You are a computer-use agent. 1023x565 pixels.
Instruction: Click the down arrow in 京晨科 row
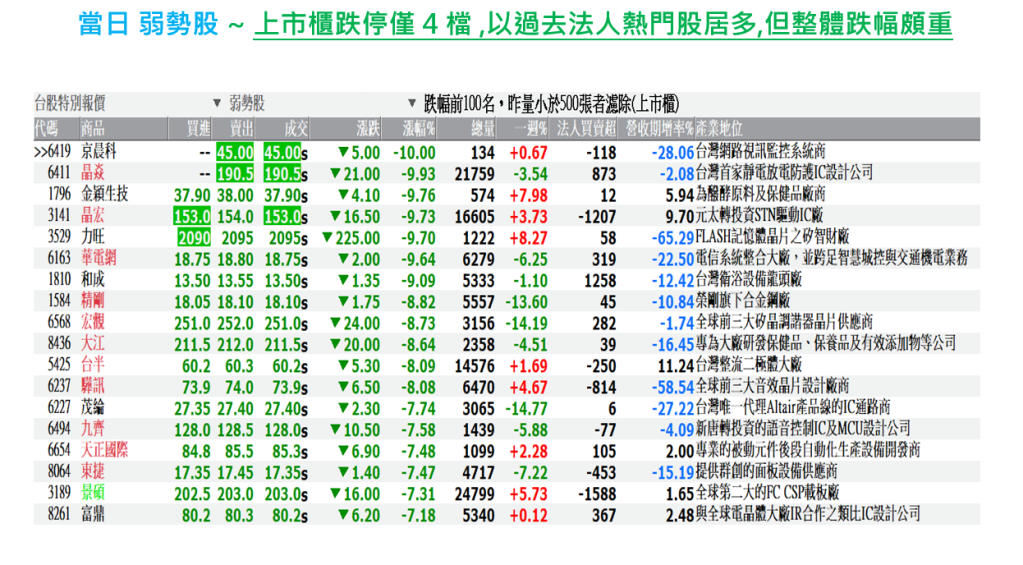click(345, 152)
